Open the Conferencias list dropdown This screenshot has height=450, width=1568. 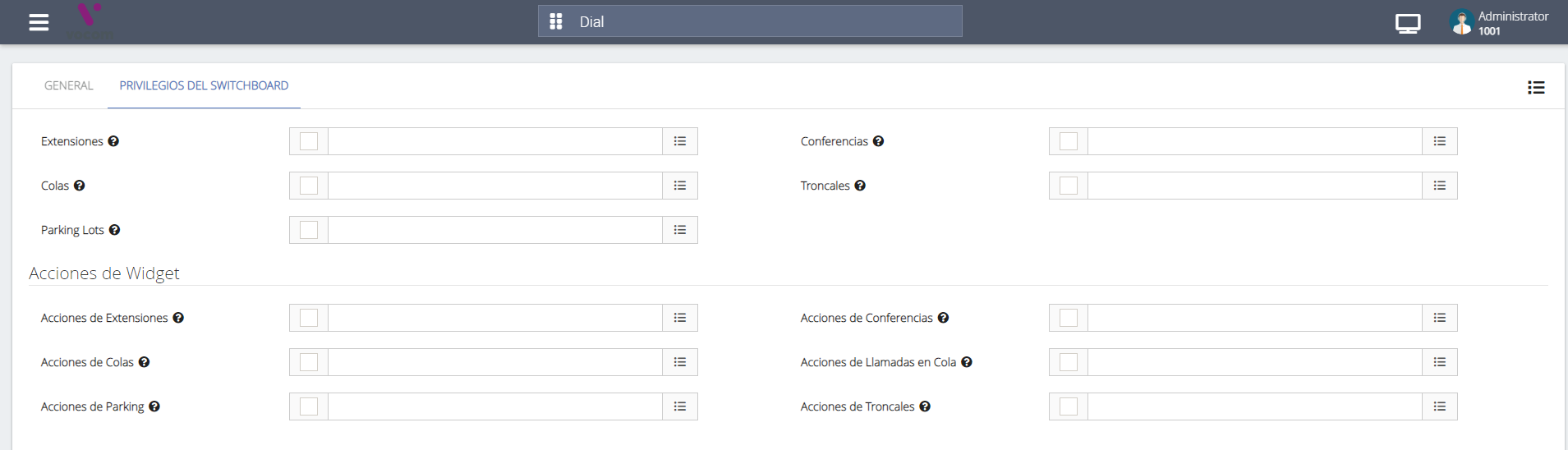pyautogui.click(x=1440, y=141)
